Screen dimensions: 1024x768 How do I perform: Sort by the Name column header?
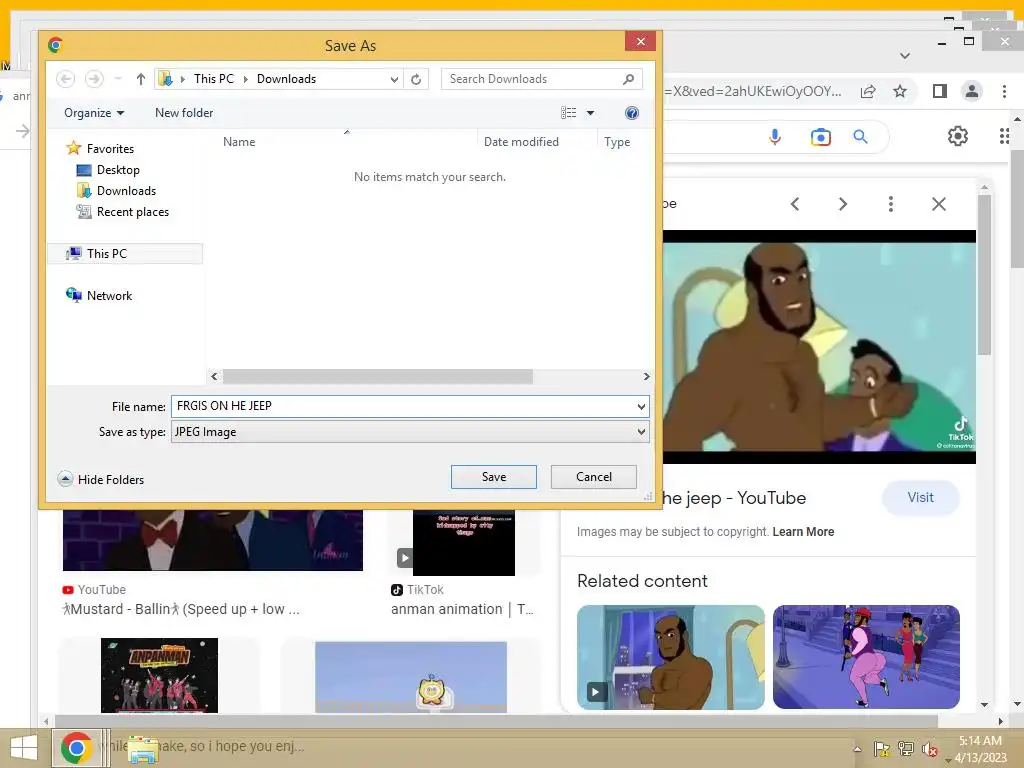point(239,142)
